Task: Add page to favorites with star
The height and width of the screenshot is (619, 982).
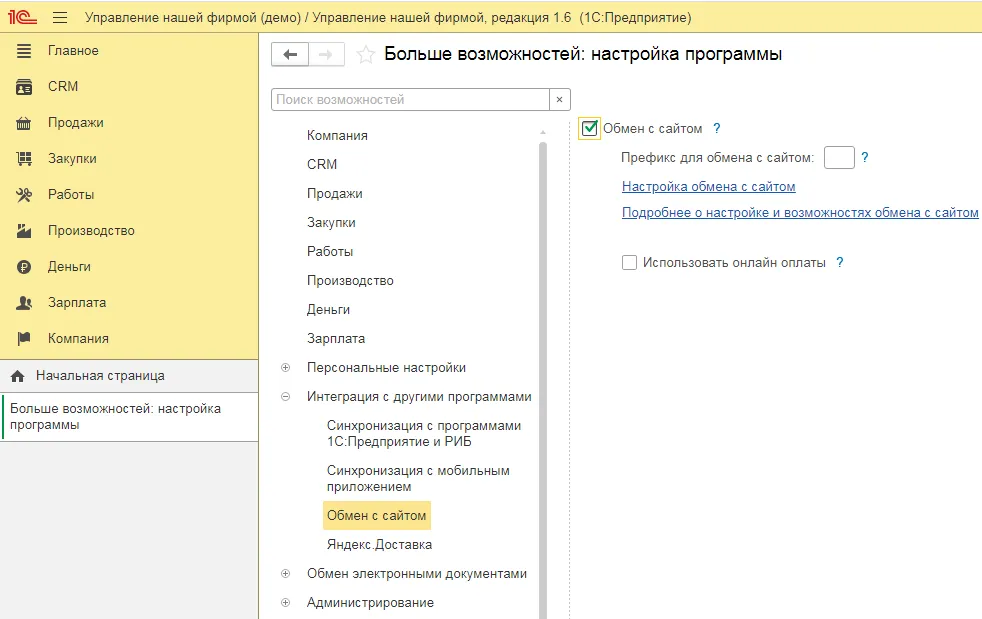Action: tap(366, 55)
